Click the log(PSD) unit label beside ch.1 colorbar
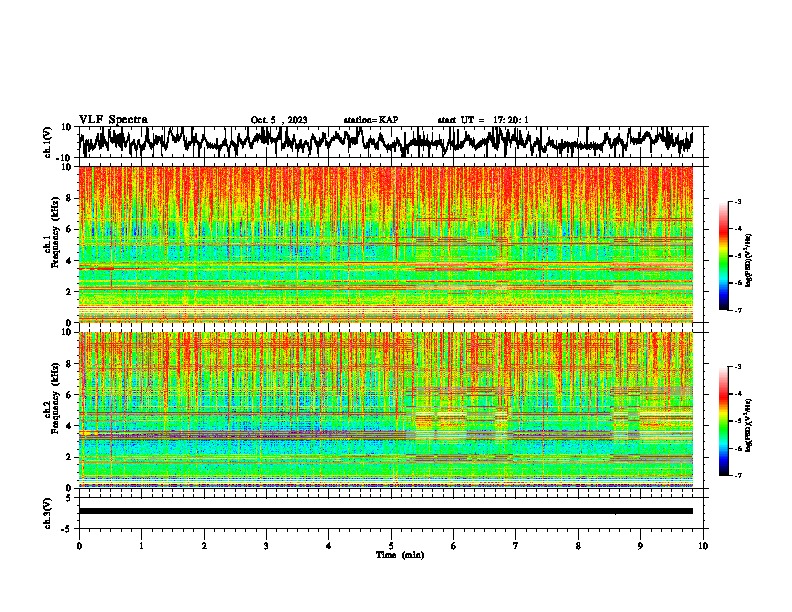Screen dimensions: 792x612 pyautogui.click(x=749, y=260)
